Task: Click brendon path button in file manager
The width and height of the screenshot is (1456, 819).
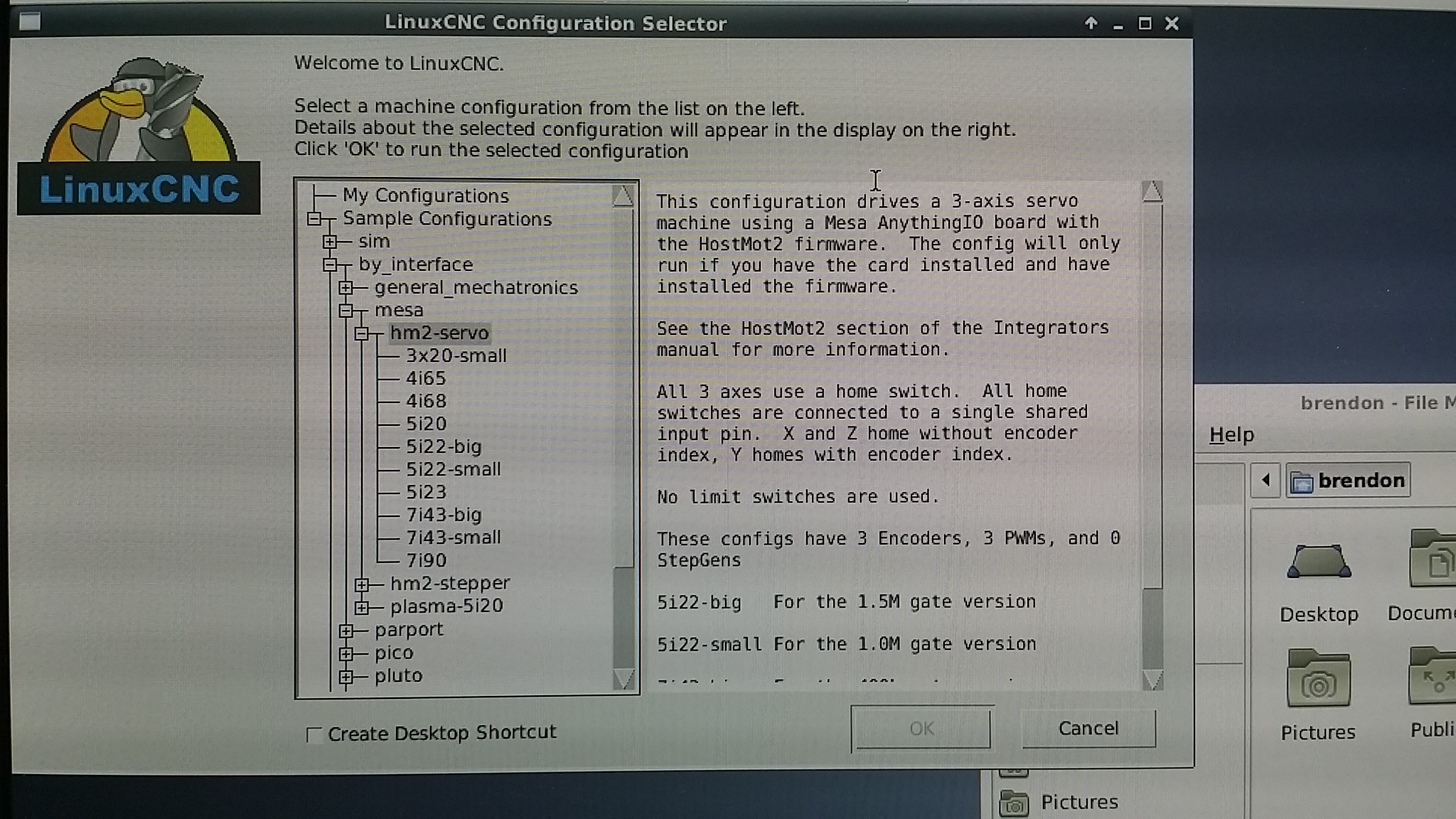Action: [x=1349, y=481]
